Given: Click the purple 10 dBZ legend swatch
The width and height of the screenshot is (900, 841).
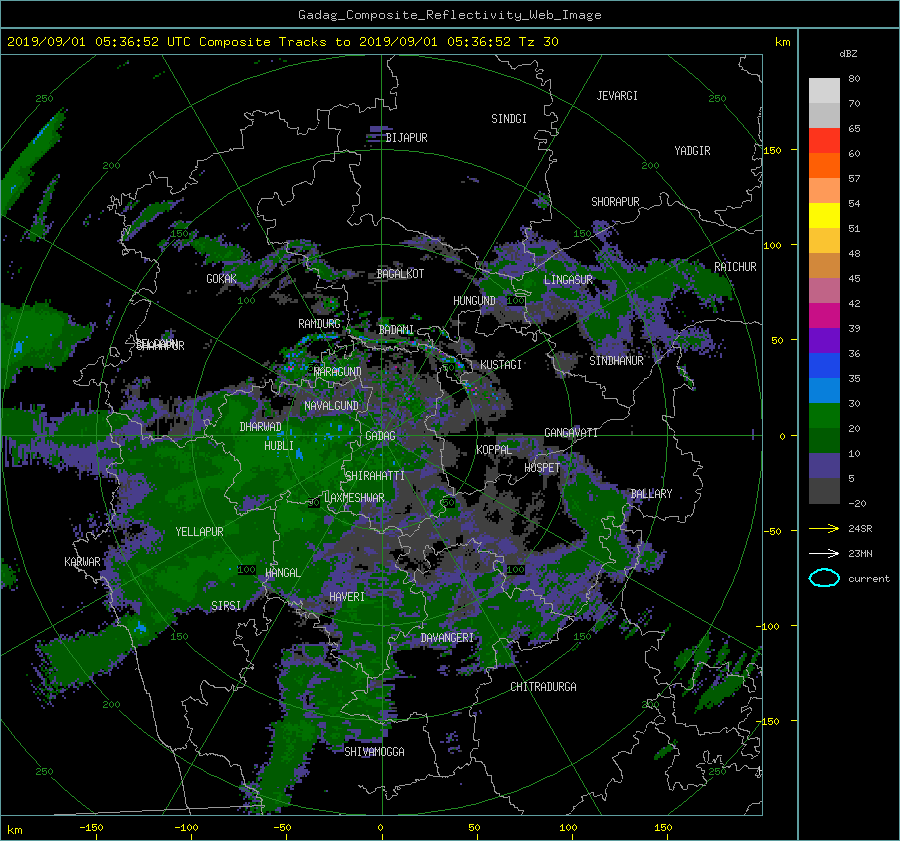Looking at the screenshot, I should tap(824, 465).
